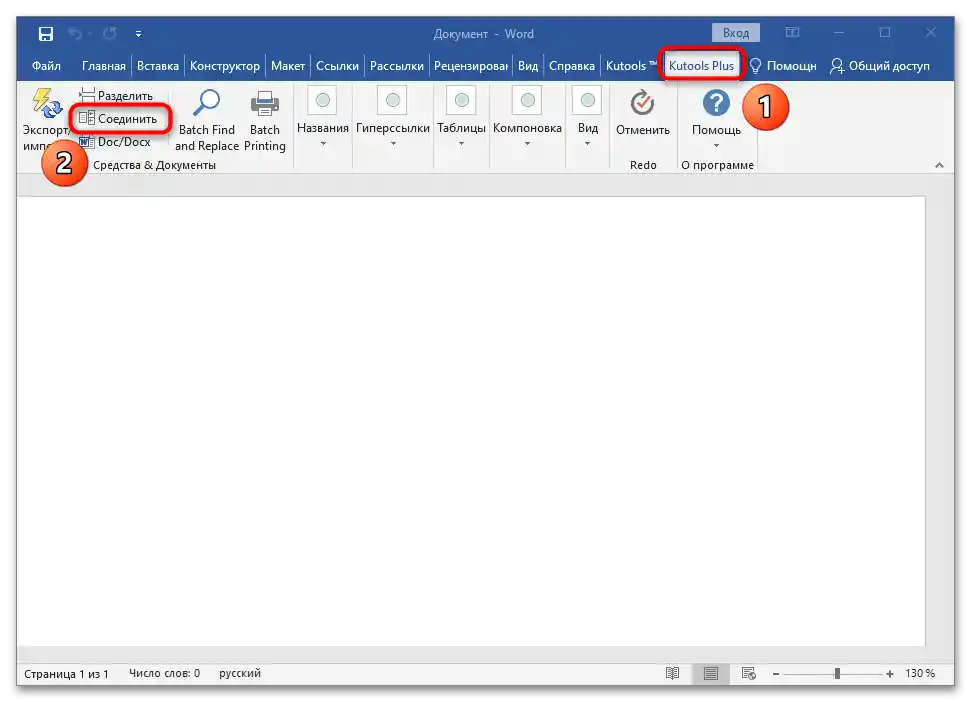Switch to the Ссылки tab

(x=337, y=66)
